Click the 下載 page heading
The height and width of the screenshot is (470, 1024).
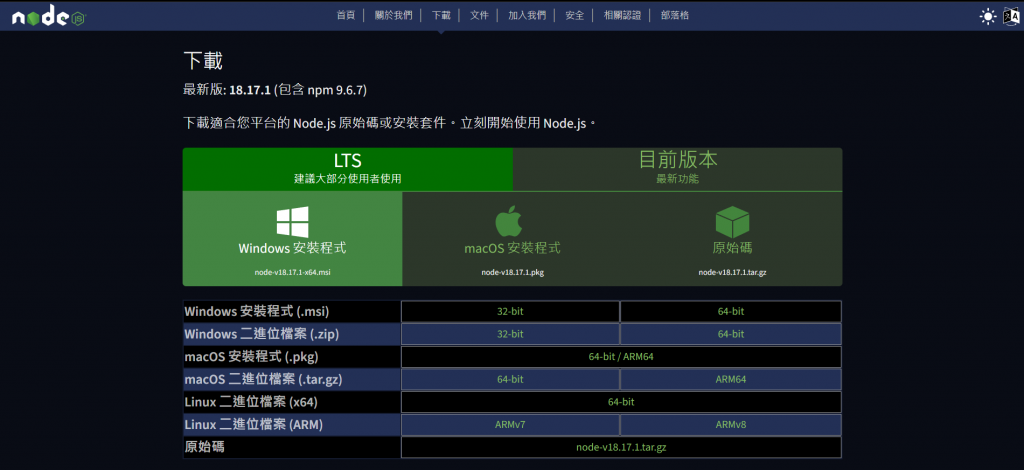coord(203,61)
